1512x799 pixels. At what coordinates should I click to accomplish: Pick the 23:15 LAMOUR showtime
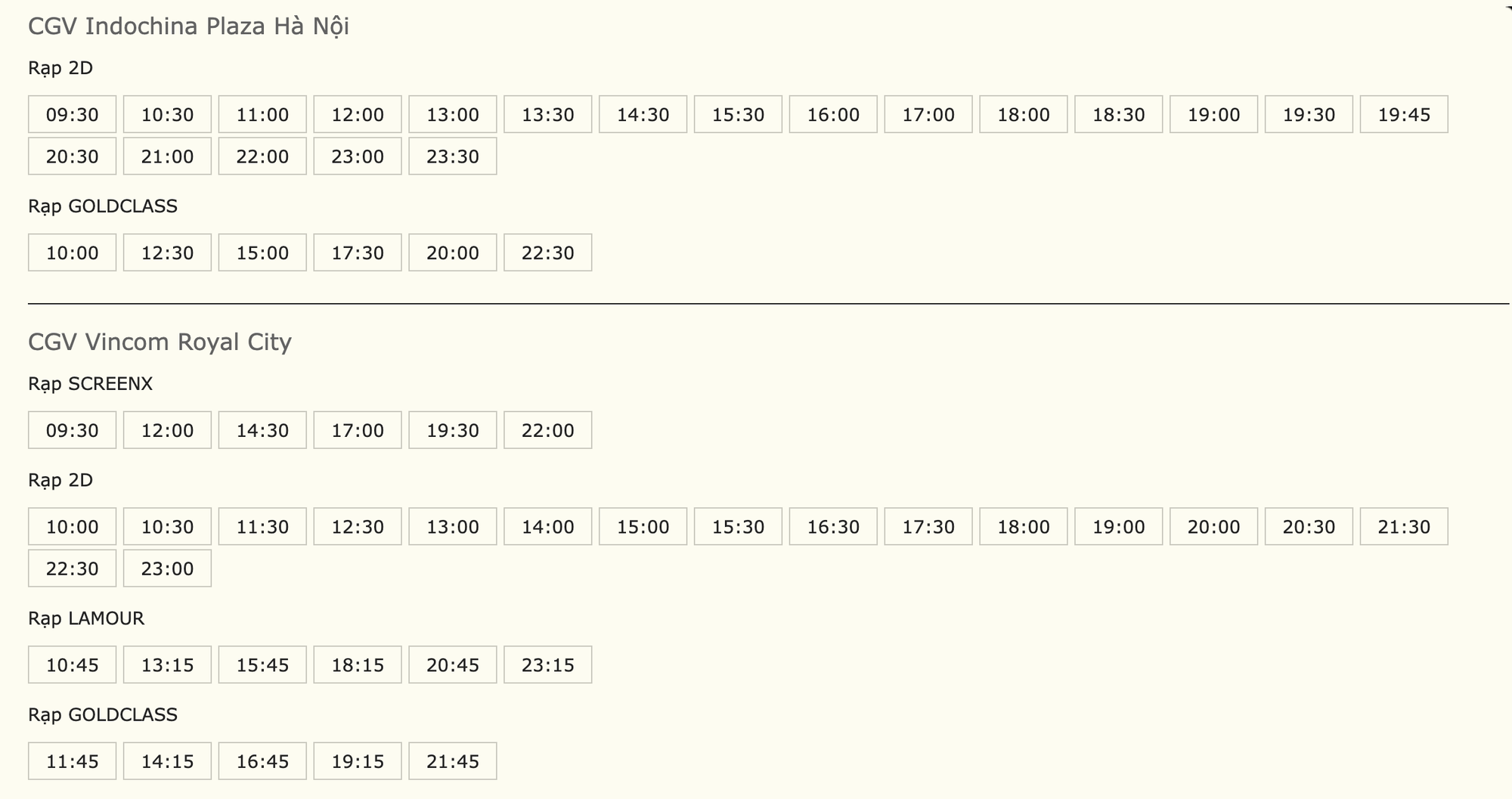pos(547,664)
